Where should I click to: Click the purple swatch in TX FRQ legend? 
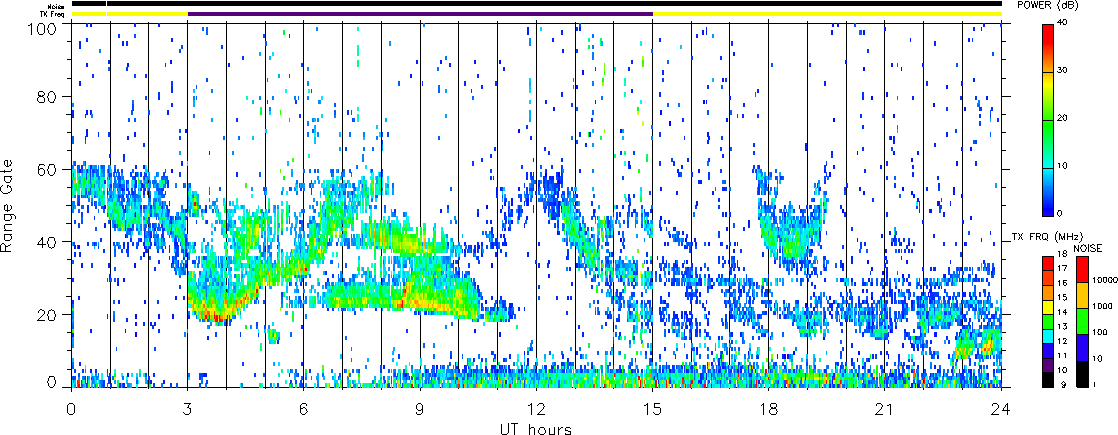click(x=1048, y=366)
